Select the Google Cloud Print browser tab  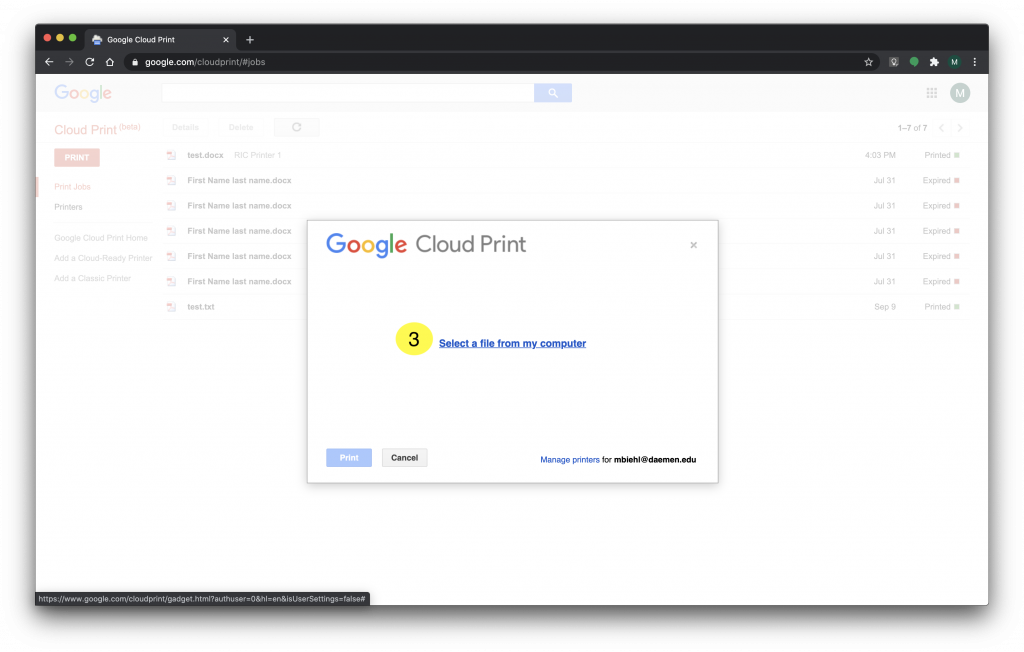(160, 40)
